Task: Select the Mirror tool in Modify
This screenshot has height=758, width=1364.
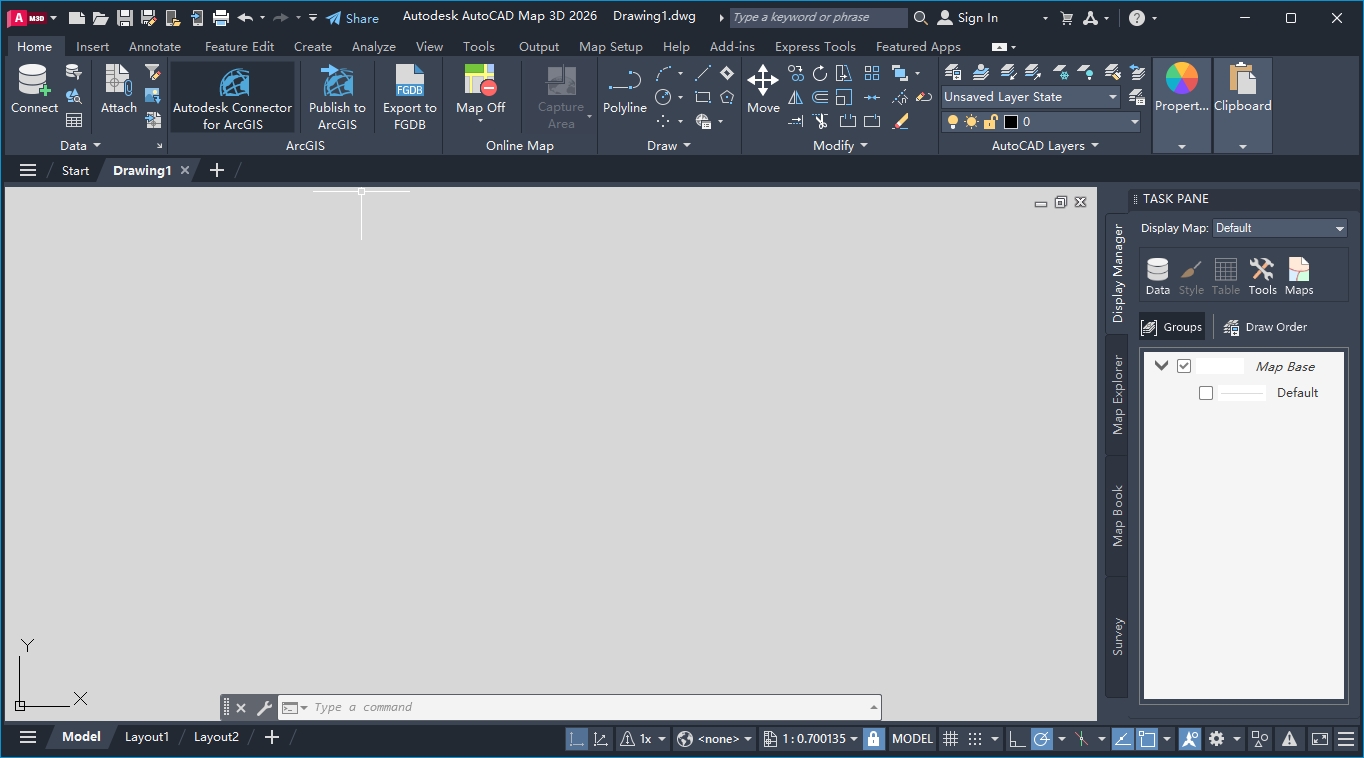Action: pos(796,97)
